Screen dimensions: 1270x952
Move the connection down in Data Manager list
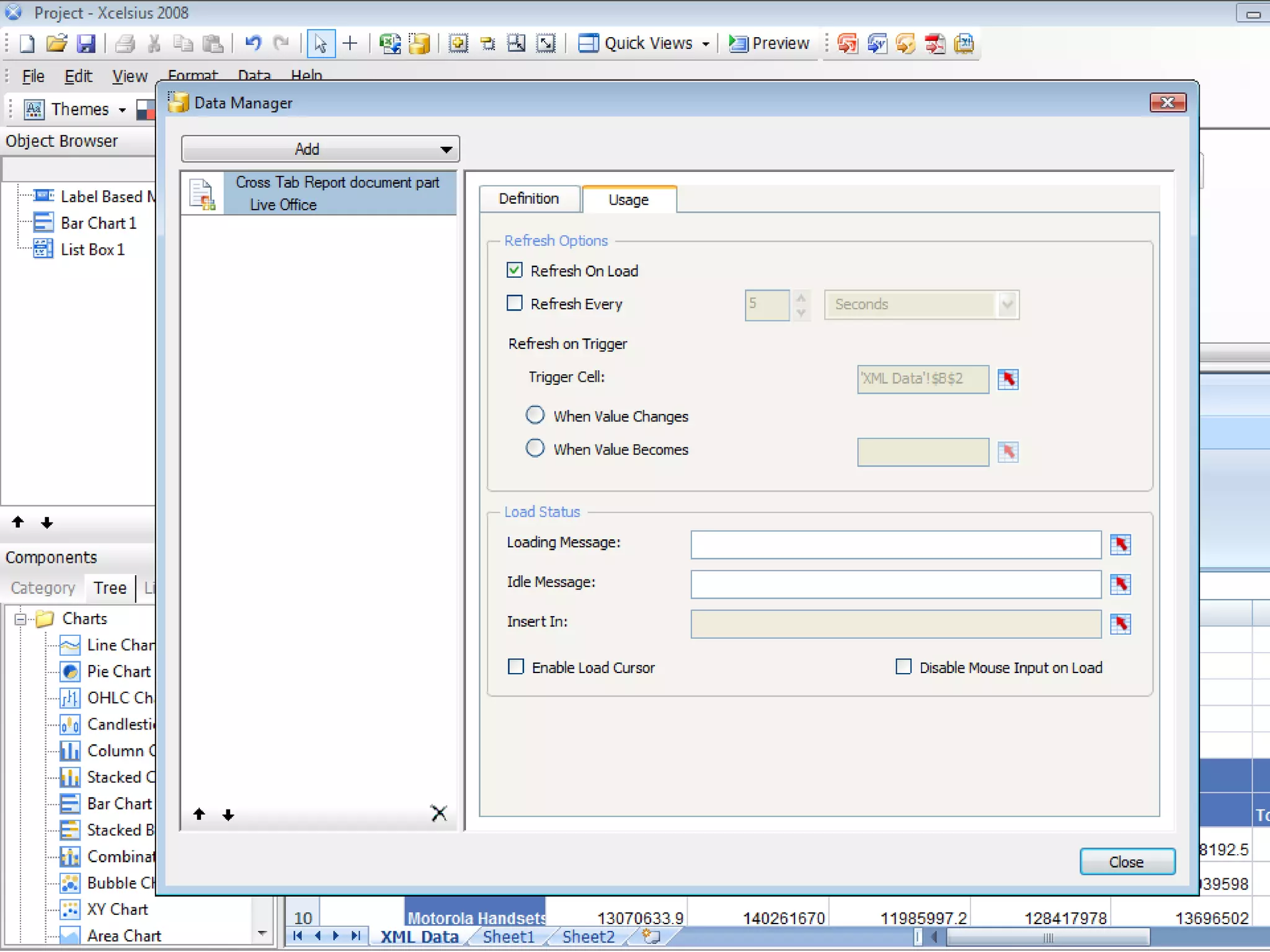click(228, 814)
